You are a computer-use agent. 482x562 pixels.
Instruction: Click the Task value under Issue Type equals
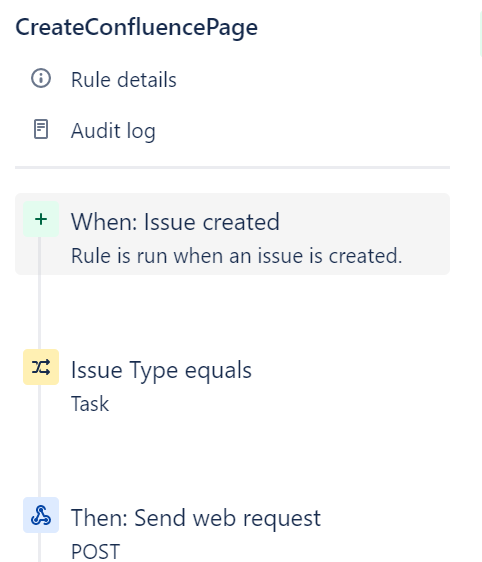pyautogui.click(x=90, y=404)
